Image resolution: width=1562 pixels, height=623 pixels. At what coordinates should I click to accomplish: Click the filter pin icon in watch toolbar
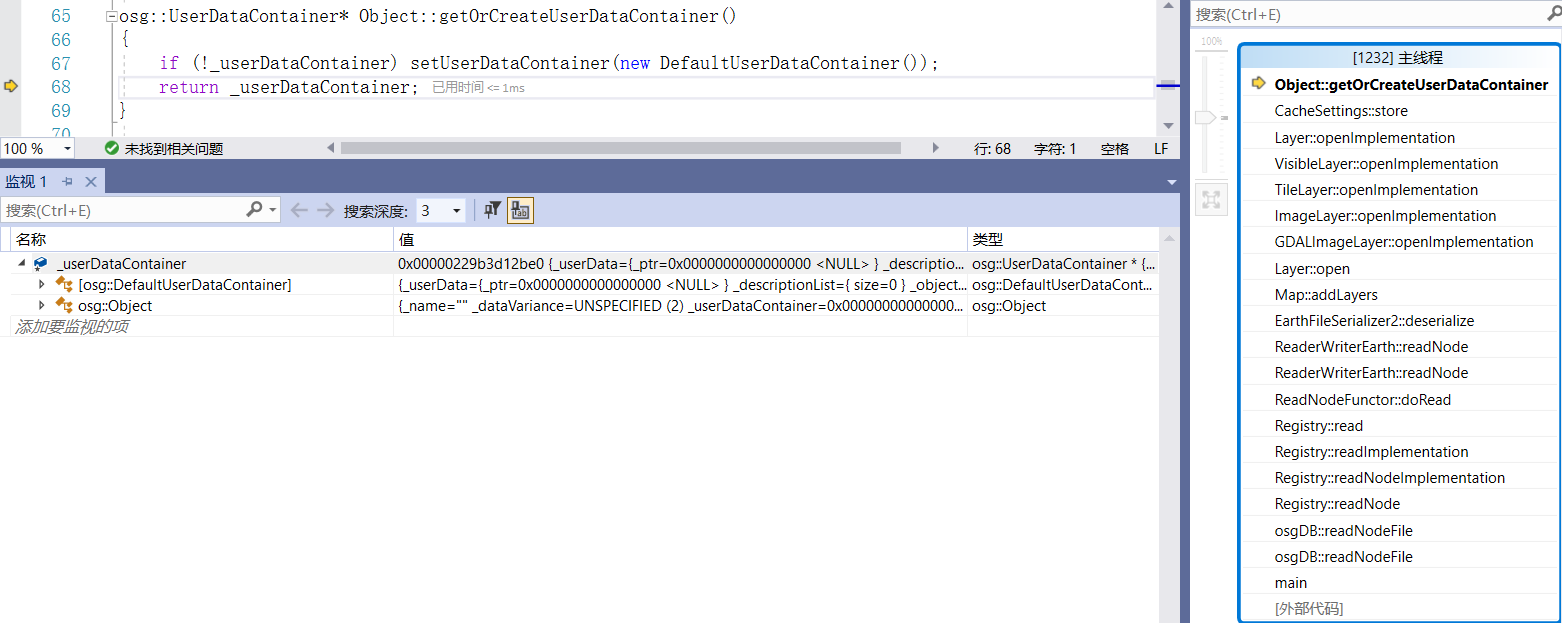pos(492,210)
